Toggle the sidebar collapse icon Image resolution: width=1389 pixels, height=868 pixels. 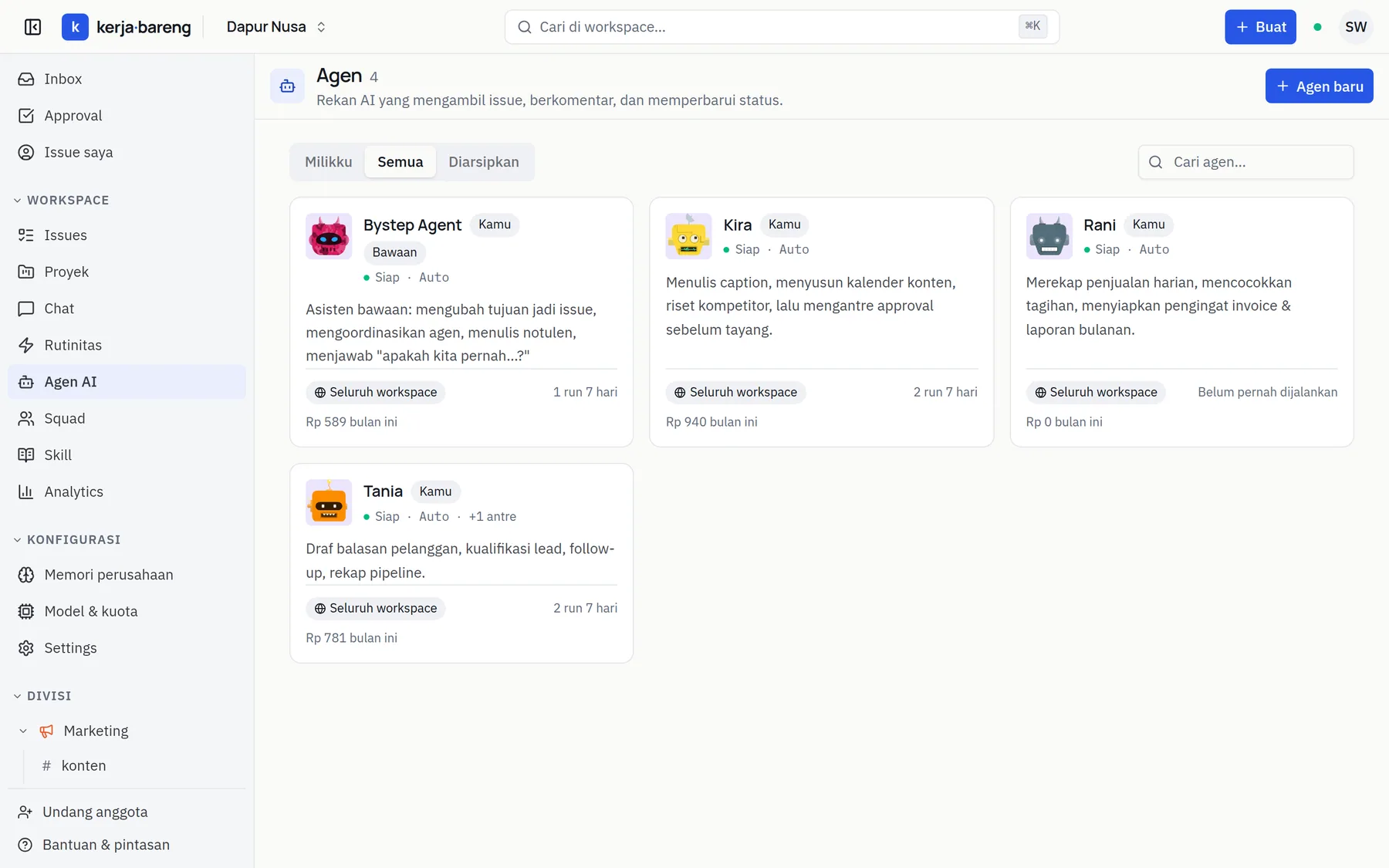click(x=32, y=27)
